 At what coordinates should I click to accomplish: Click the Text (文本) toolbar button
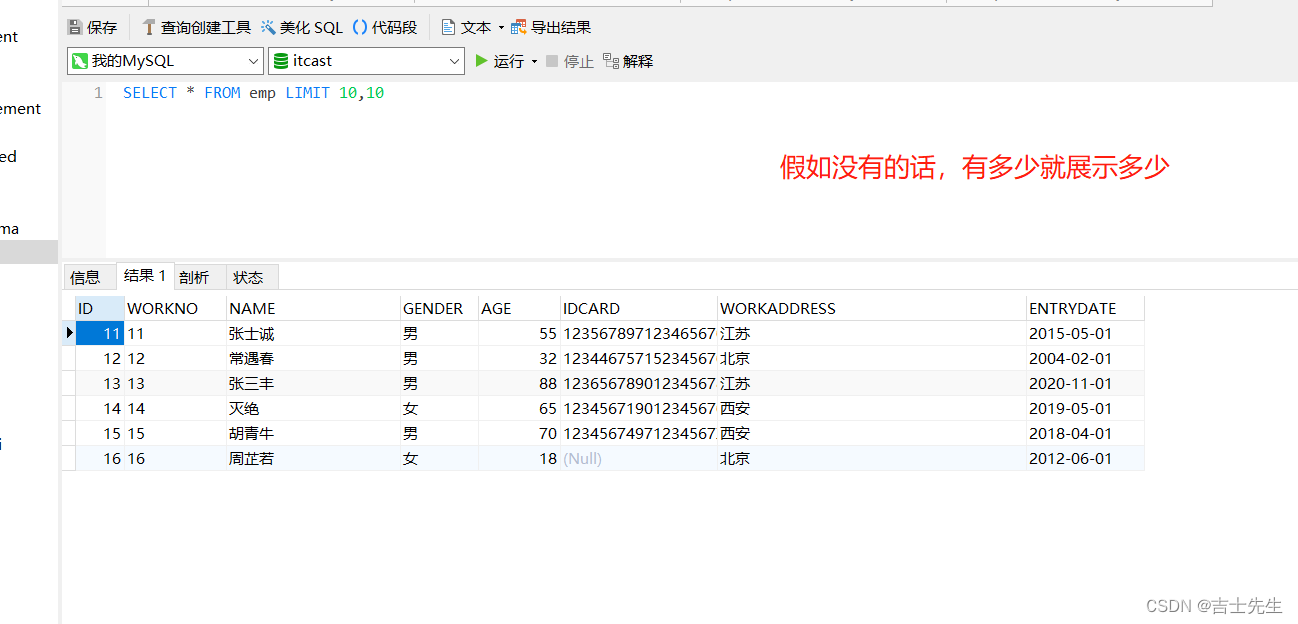pyautogui.click(x=466, y=27)
